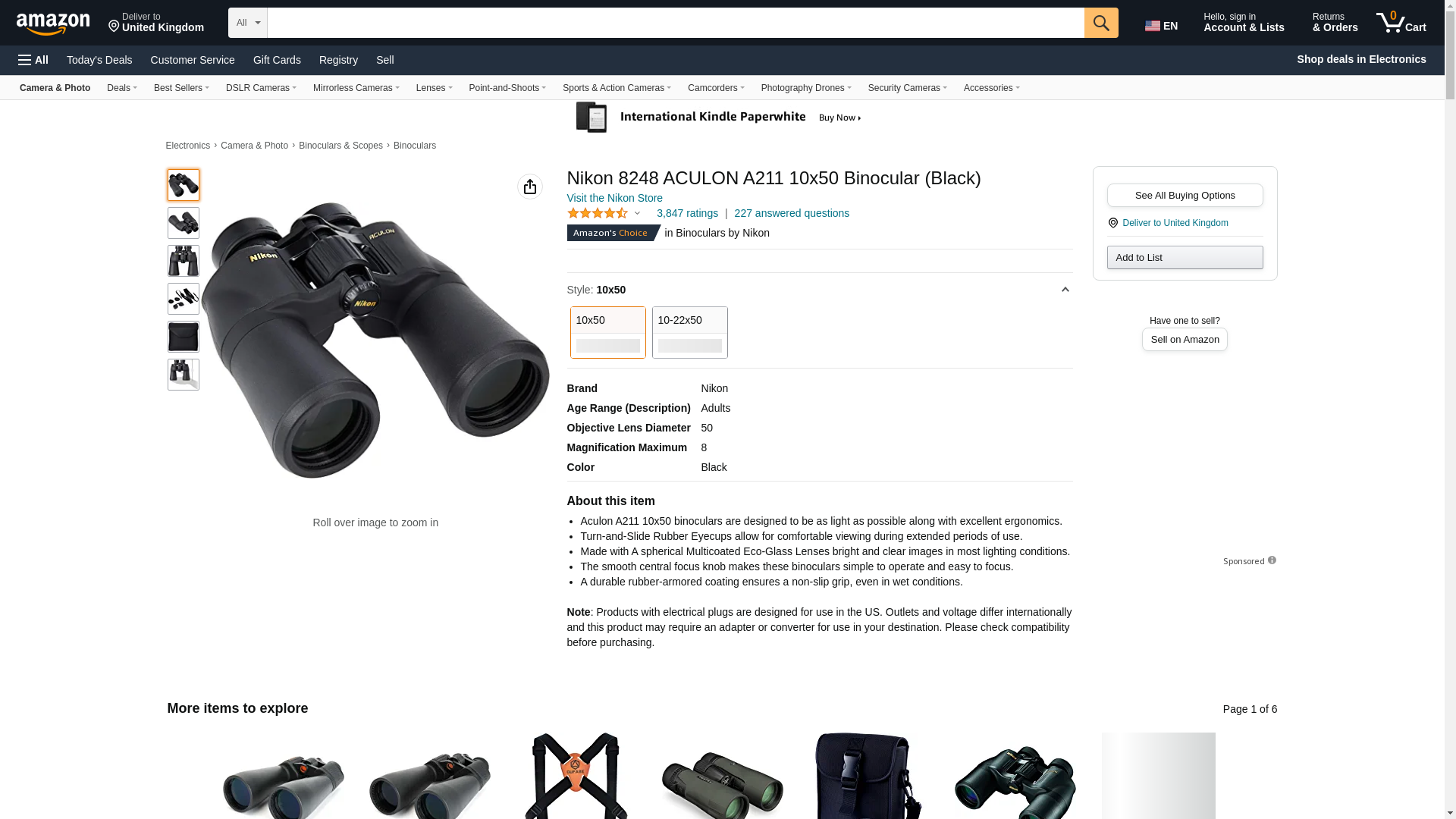Expand the Photography Drones dropdown
This screenshot has width=1456, height=819.
point(806,88)
